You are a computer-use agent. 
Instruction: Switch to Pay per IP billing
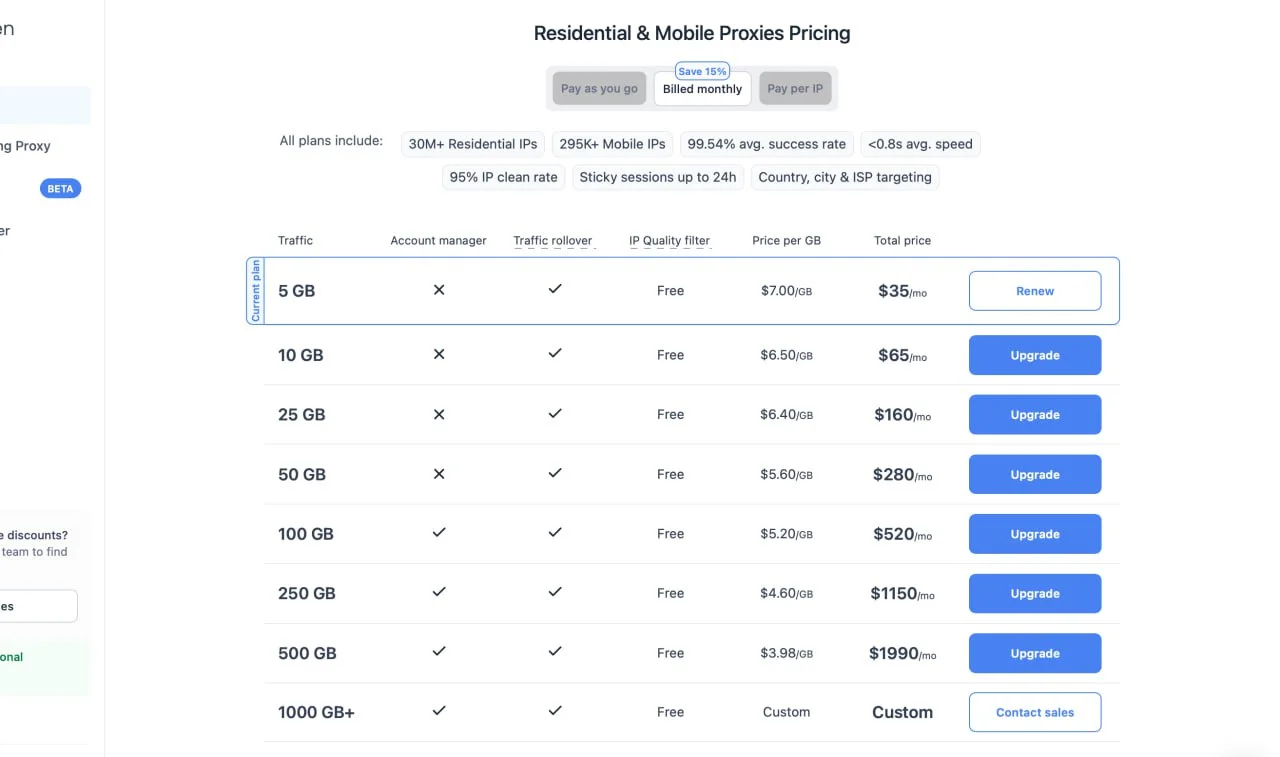(x=795, y=89)
